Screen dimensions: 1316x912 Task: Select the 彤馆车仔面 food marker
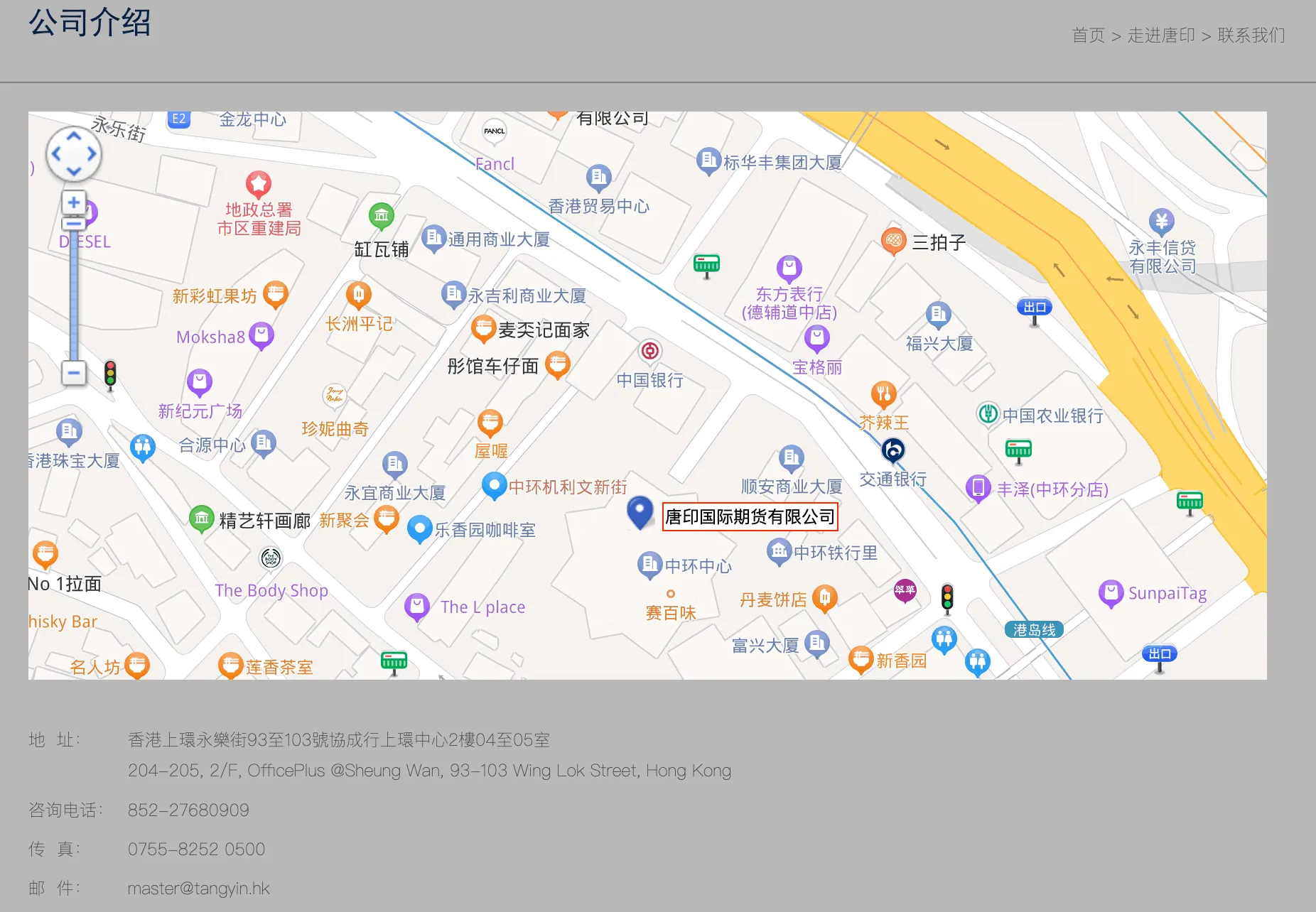click(558, 365)
